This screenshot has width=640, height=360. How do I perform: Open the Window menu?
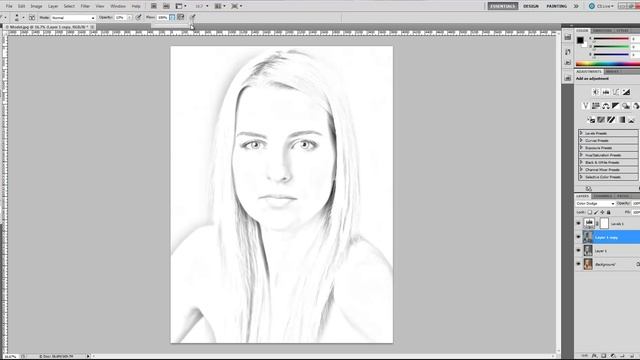point(118,6)
